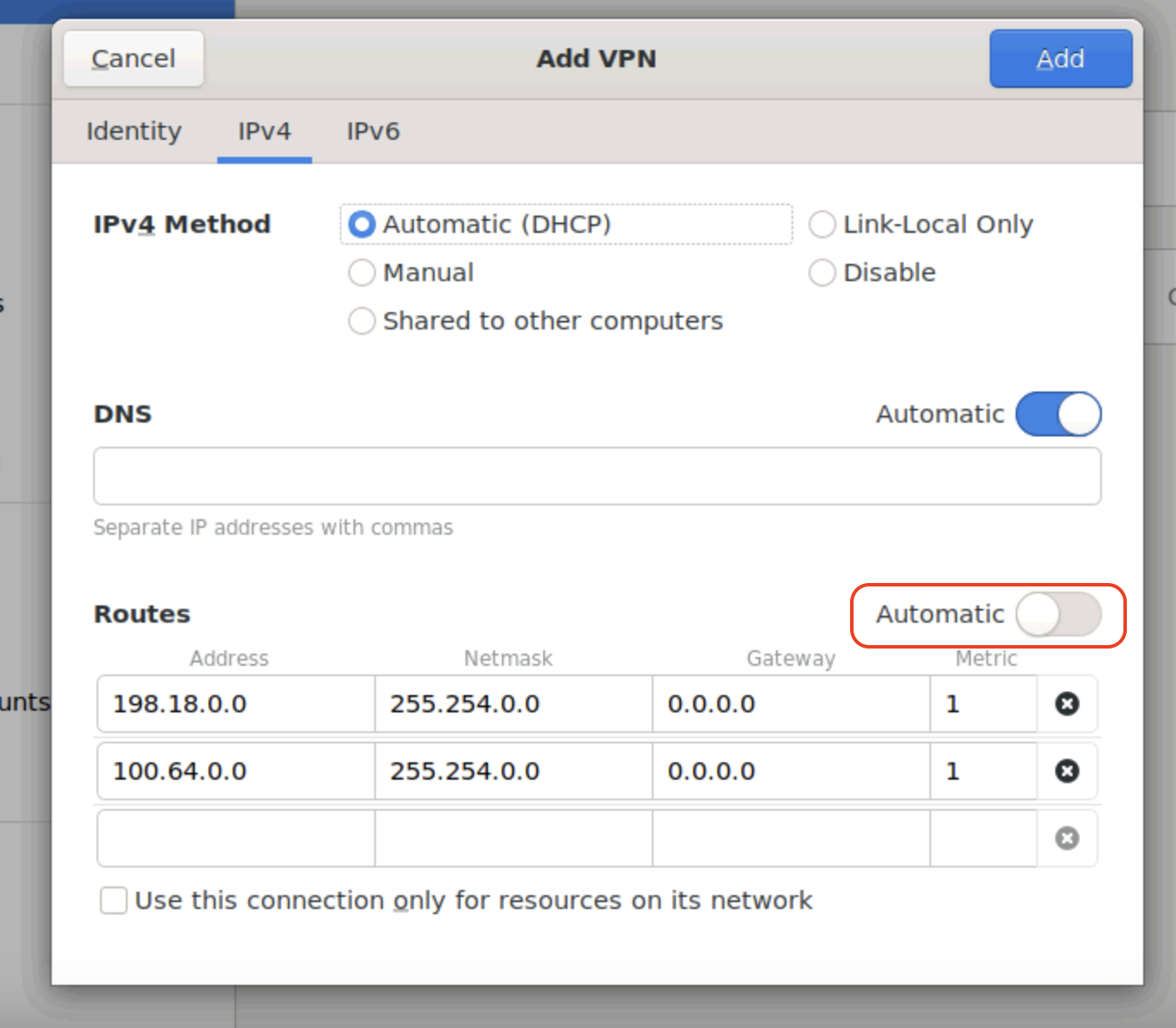The width and height of the screenshot is (1176, 1028).
Task: Edit gateway of the 198.18.0.0 route
Action: pyautogui.click(x=791, y=704)
